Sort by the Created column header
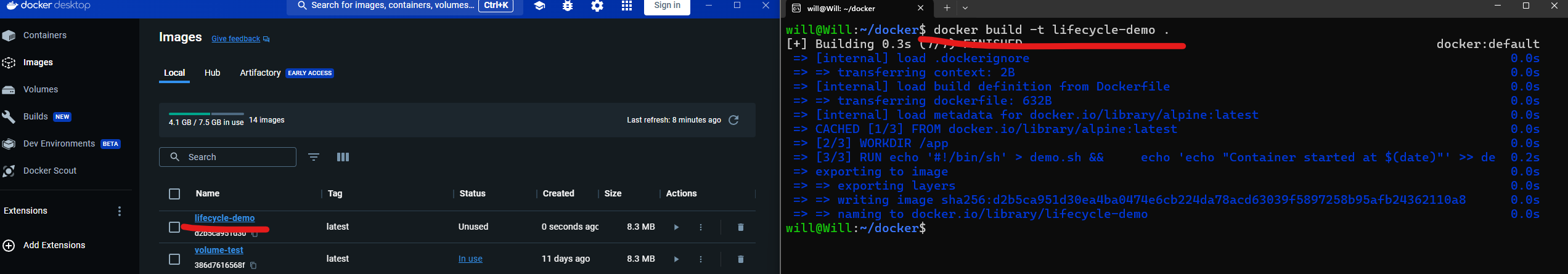 pos(558,193)
